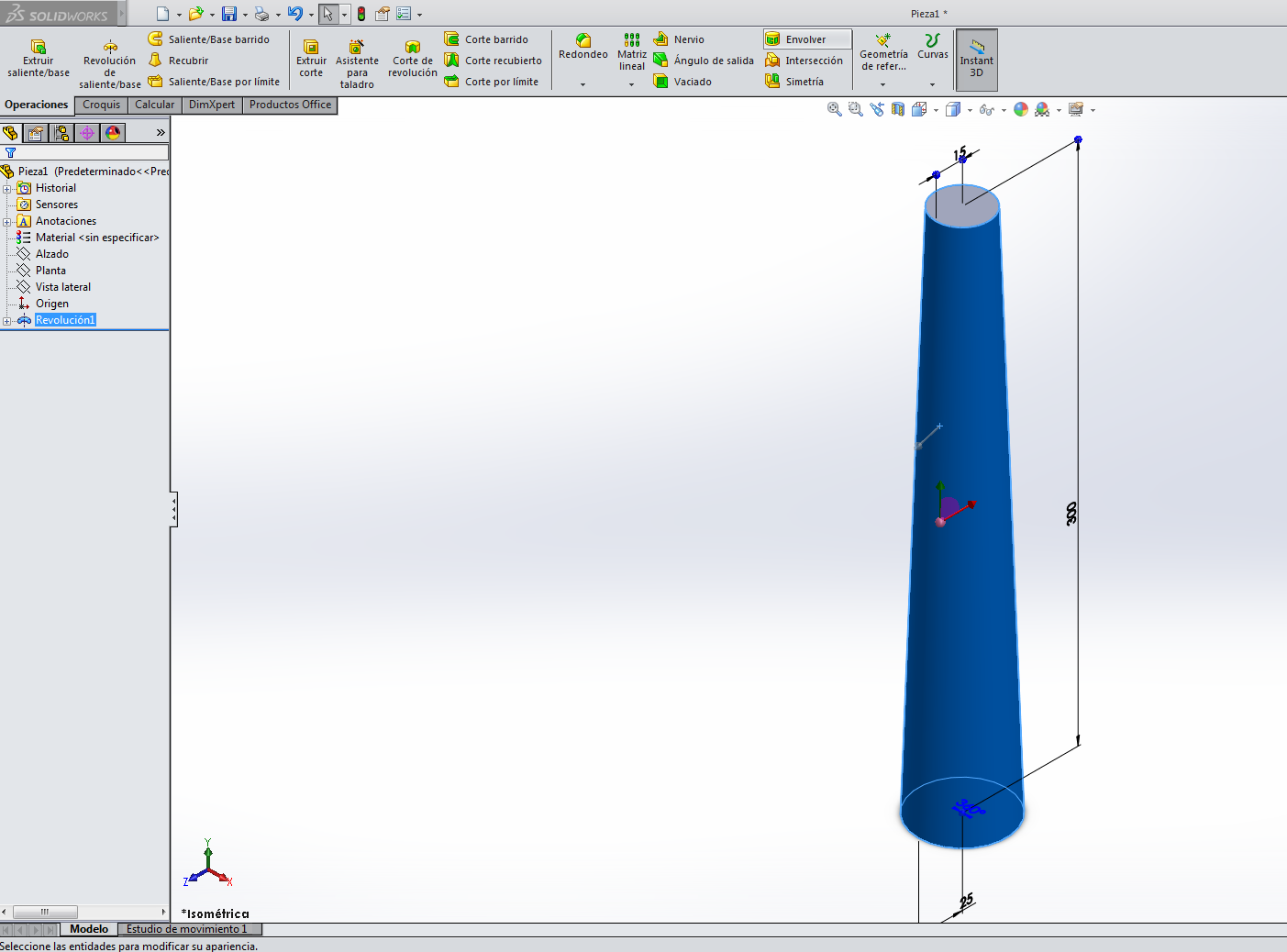The width and height of the screenshot is (1287, 952).
Task: Click the Curvas tool
Action: [933, 46]
